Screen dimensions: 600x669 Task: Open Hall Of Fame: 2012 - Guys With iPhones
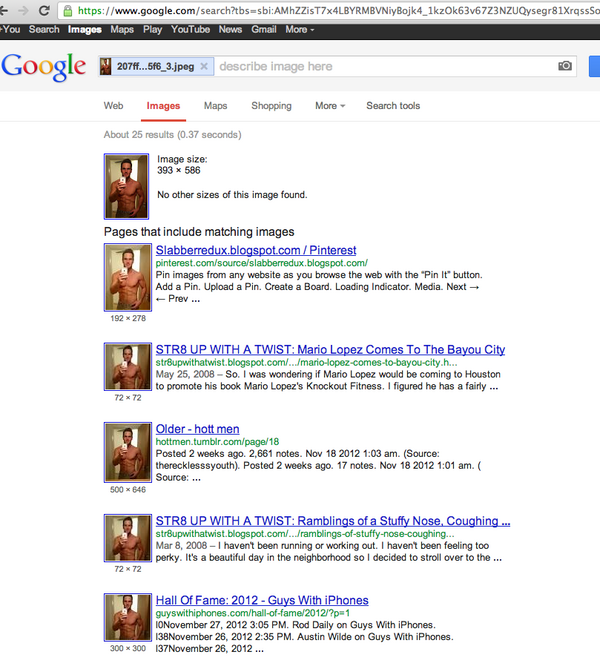click(262, 600)
